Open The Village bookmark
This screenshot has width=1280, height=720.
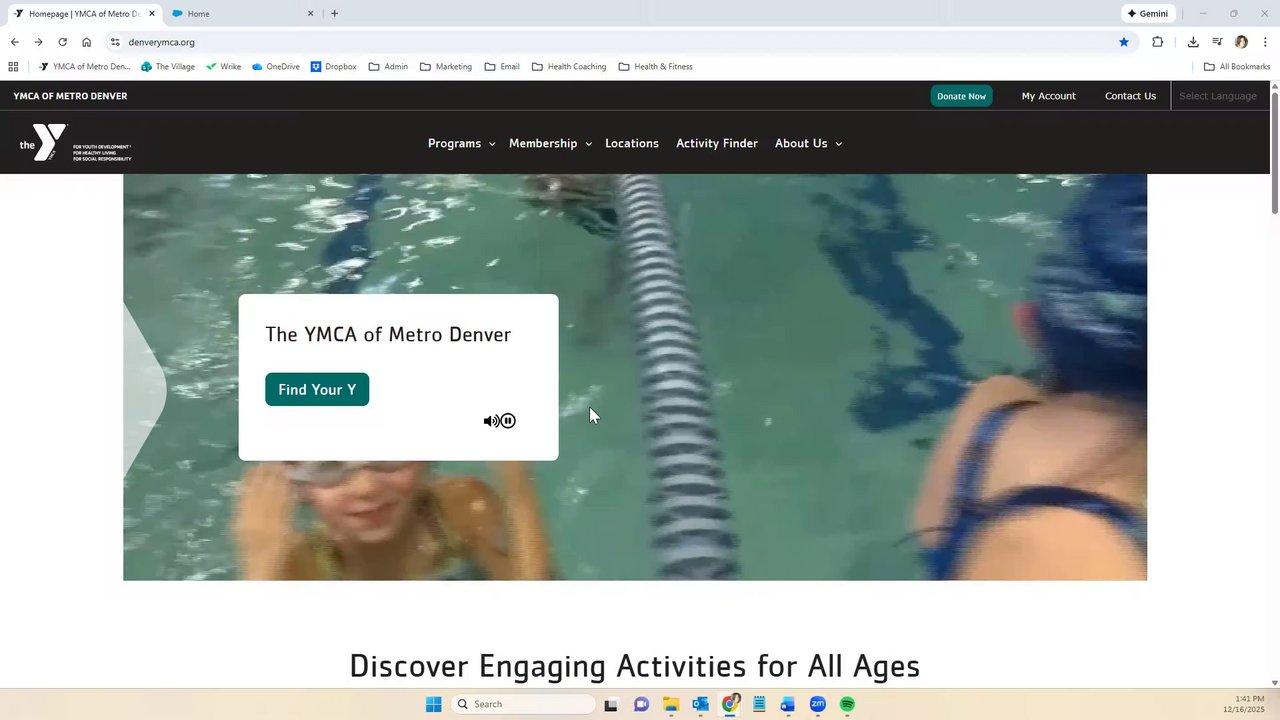tap(168, 67)
